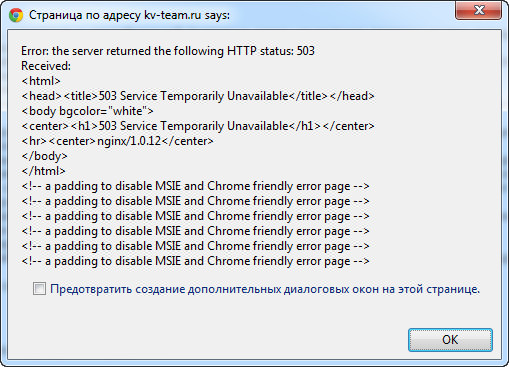Select the 'Received:' text line

46,66
